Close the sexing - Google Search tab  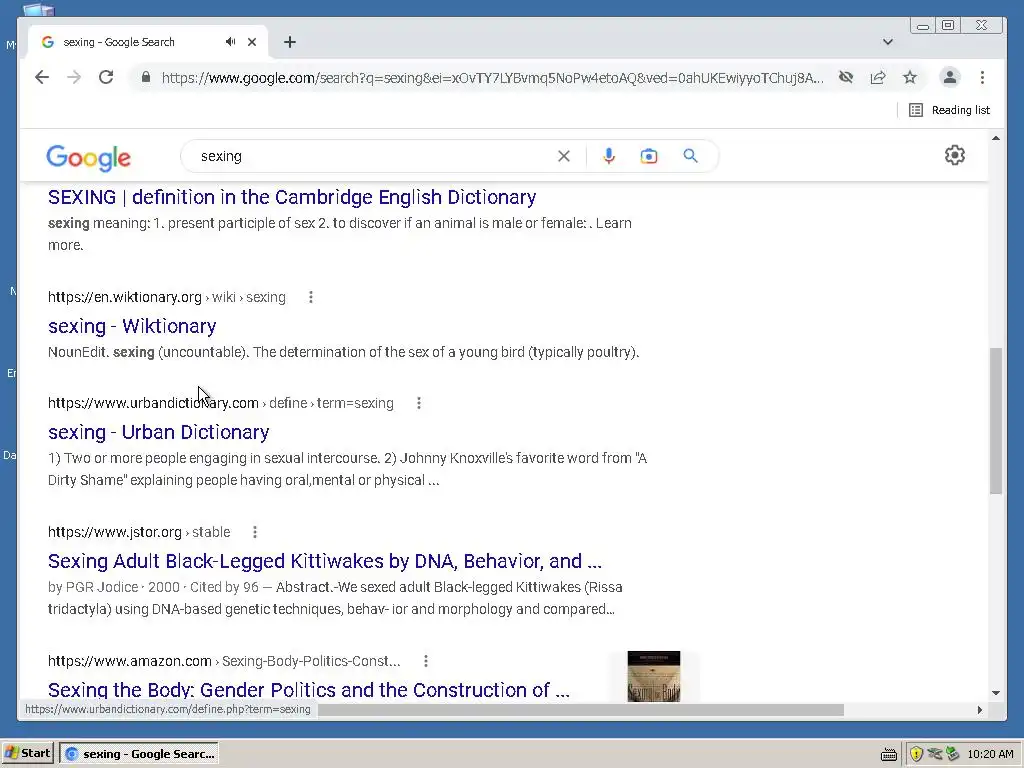coord(252,42)
